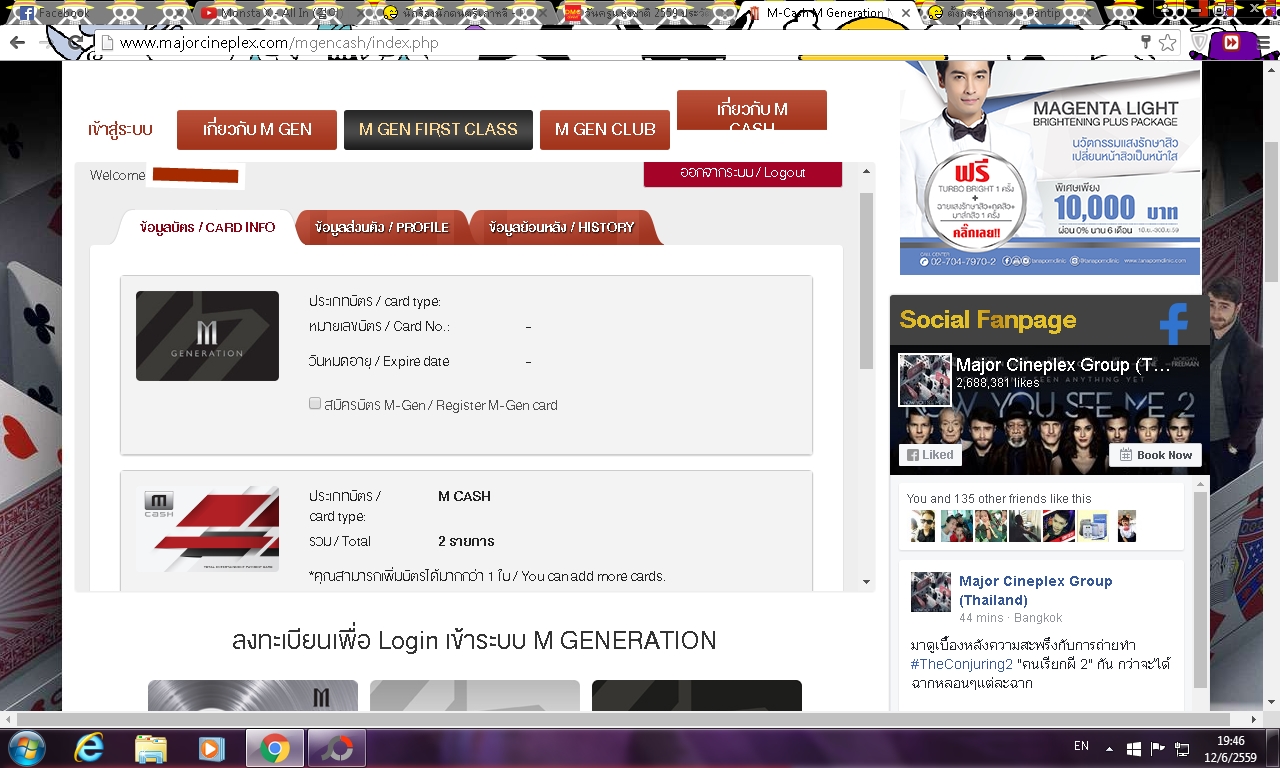Open Windows Explorer folder icon on taskbar
The height and width of the screenshot is (768, 1280).
pyautogui.click(x=151, y=748)
